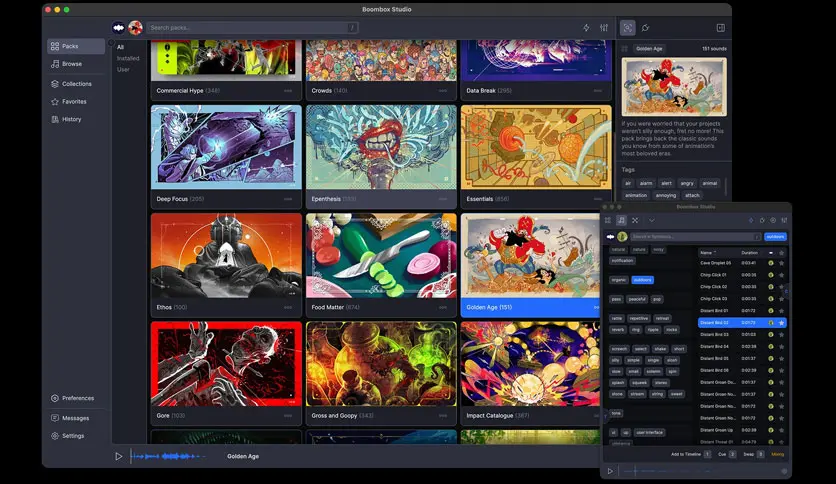Select the 'air' tag in details panel
Image resolution: width=836 pixels, height=484 pixels.
(628, 183)
